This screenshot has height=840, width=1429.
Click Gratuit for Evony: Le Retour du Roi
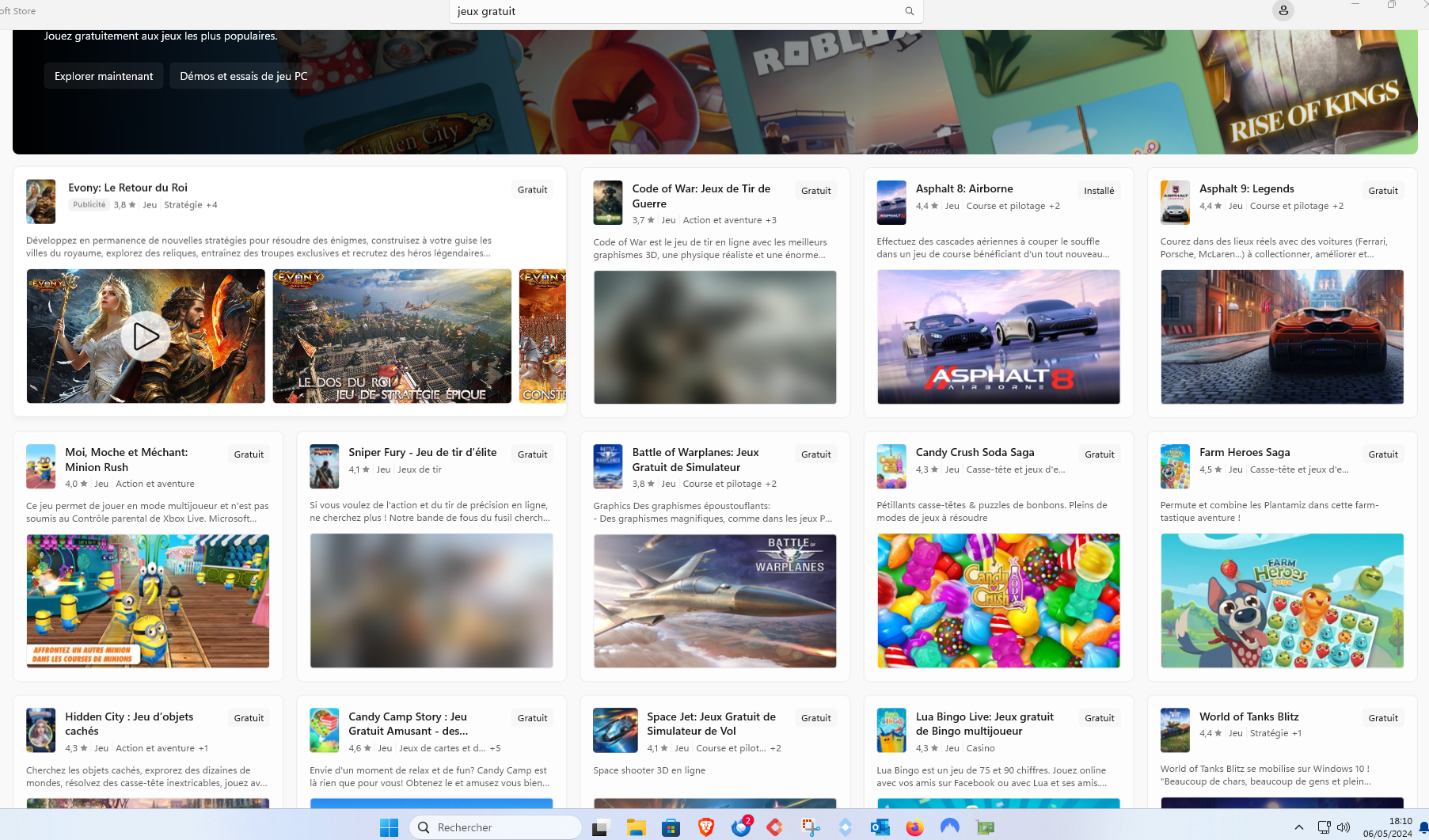pos(532,190)
